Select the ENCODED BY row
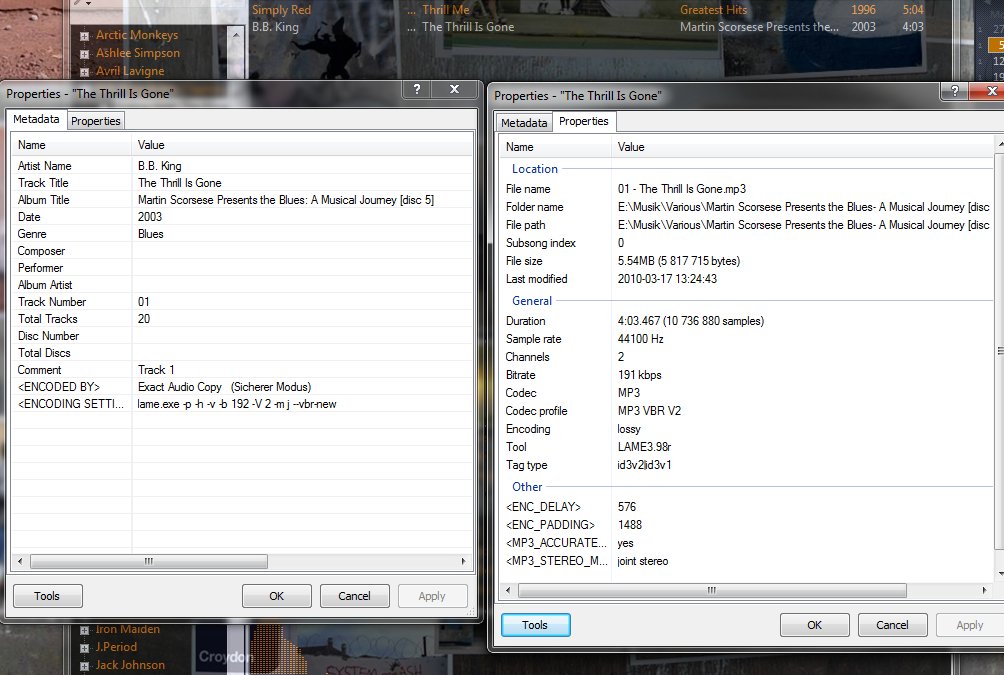Viewport: 1004px width, 675px height. pyautogui.click(x=242, y=387)
